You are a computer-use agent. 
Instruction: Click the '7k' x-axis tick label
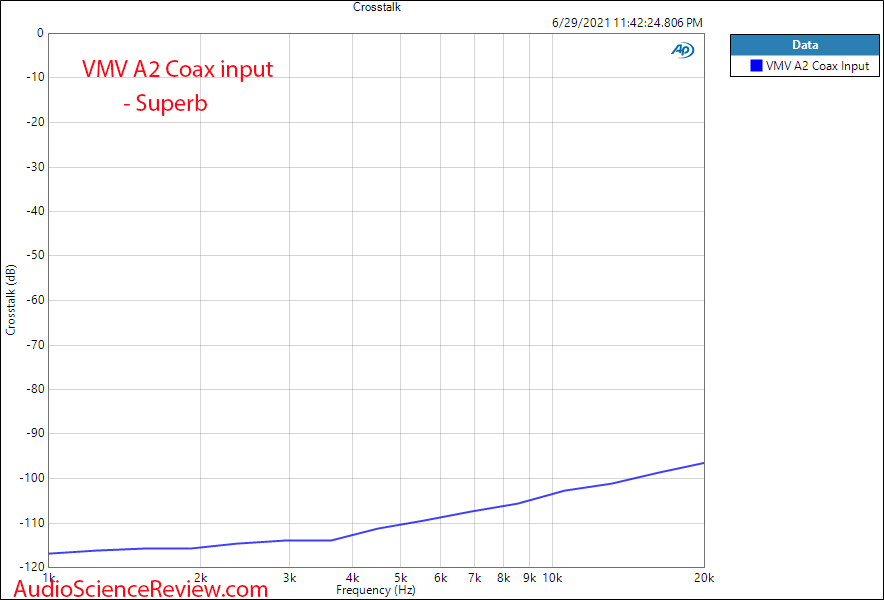click(x=475, y=578)
